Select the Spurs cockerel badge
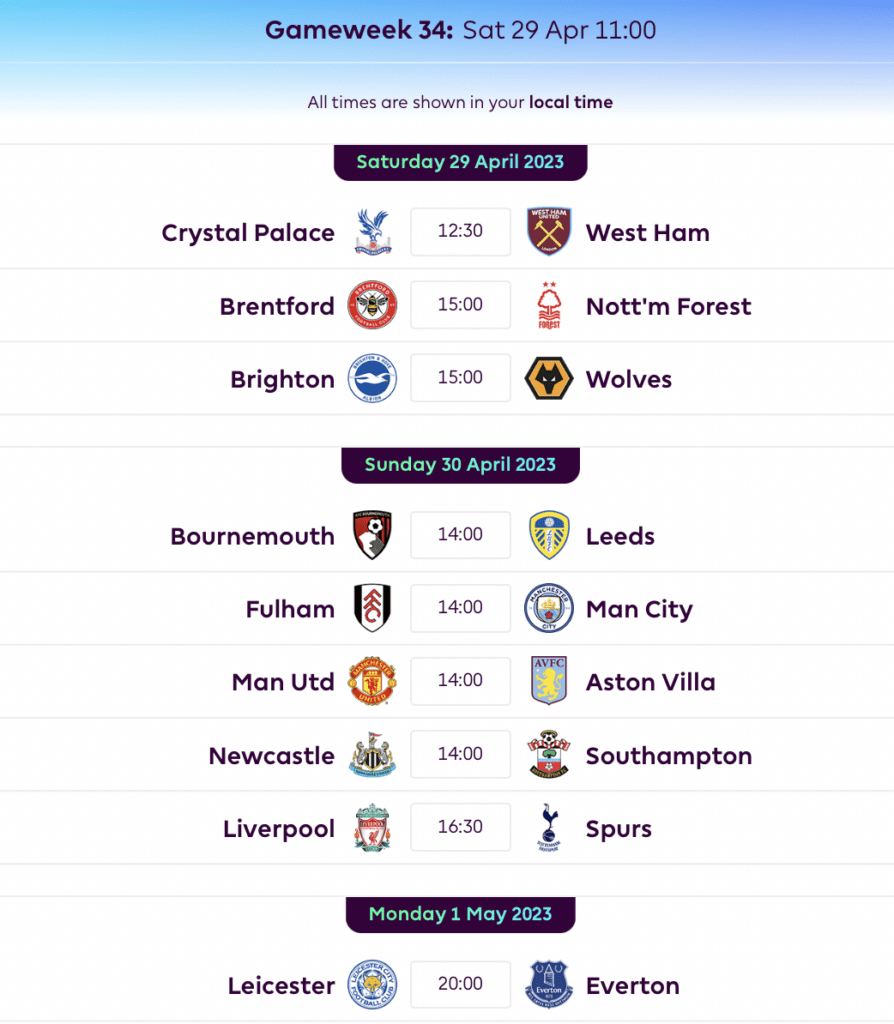The image size is (894, 1024). (549, 827)
